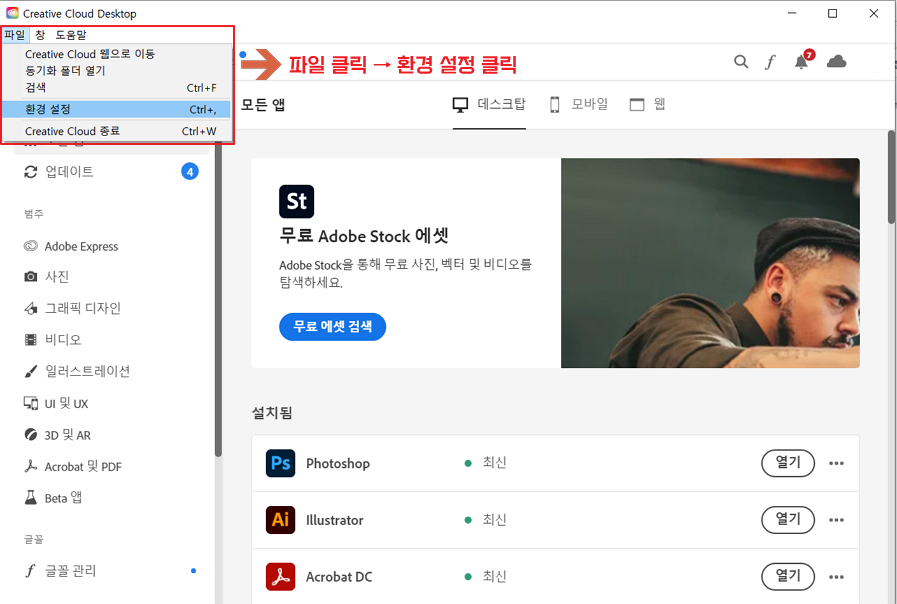Open the 파일 menu
Image resolution: width=897 pixels, height=604 pixels.
pos(15,35)
